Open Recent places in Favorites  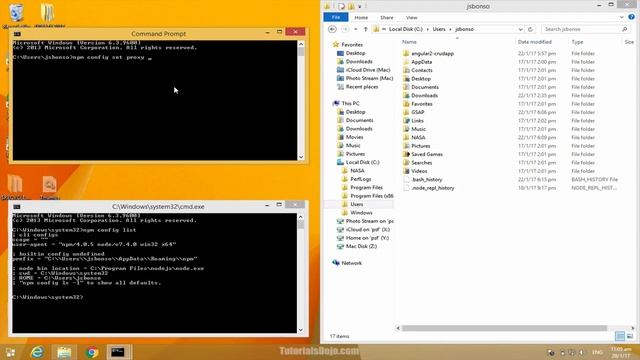point(362,87)
